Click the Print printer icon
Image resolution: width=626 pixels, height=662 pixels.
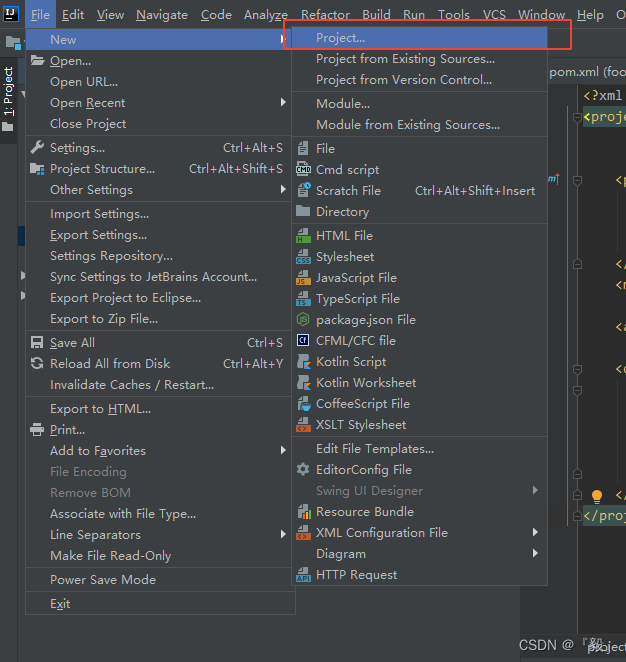[37, 429]
